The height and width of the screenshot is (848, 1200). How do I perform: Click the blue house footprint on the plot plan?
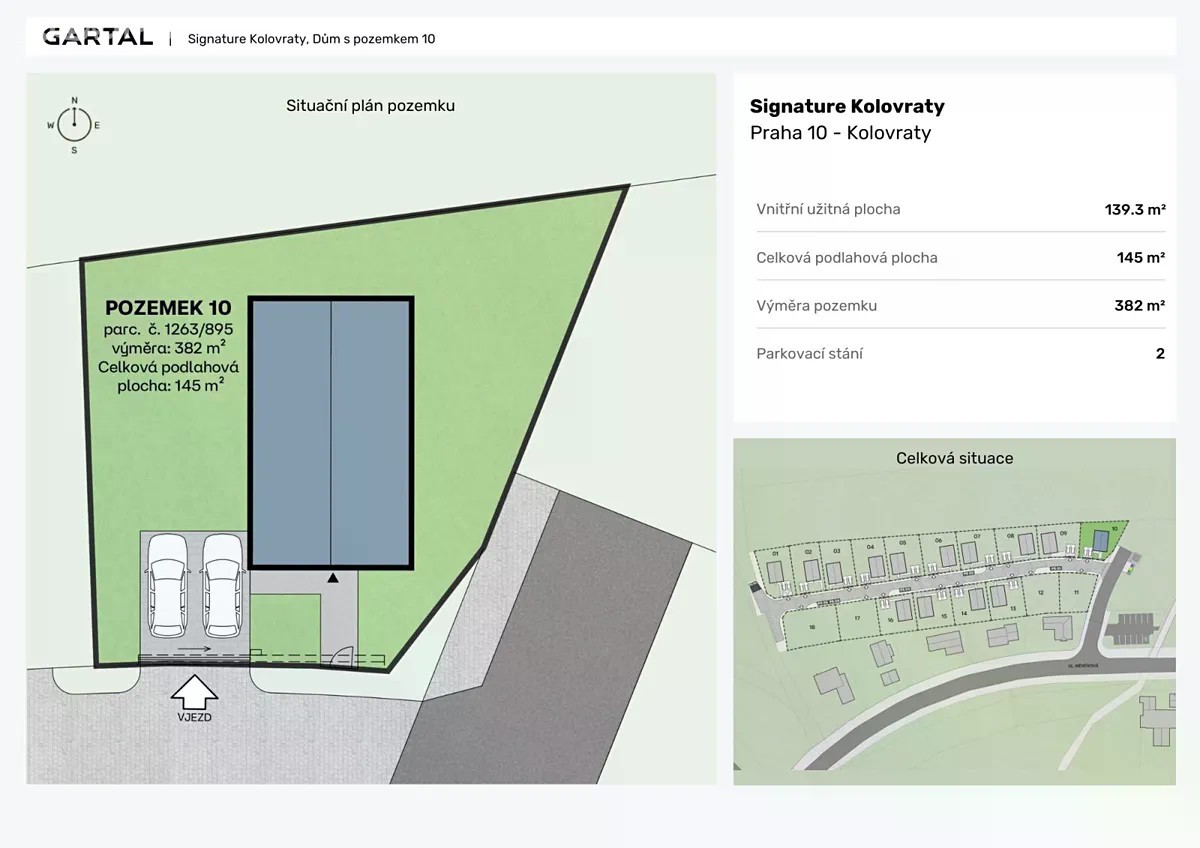(331, 432)
